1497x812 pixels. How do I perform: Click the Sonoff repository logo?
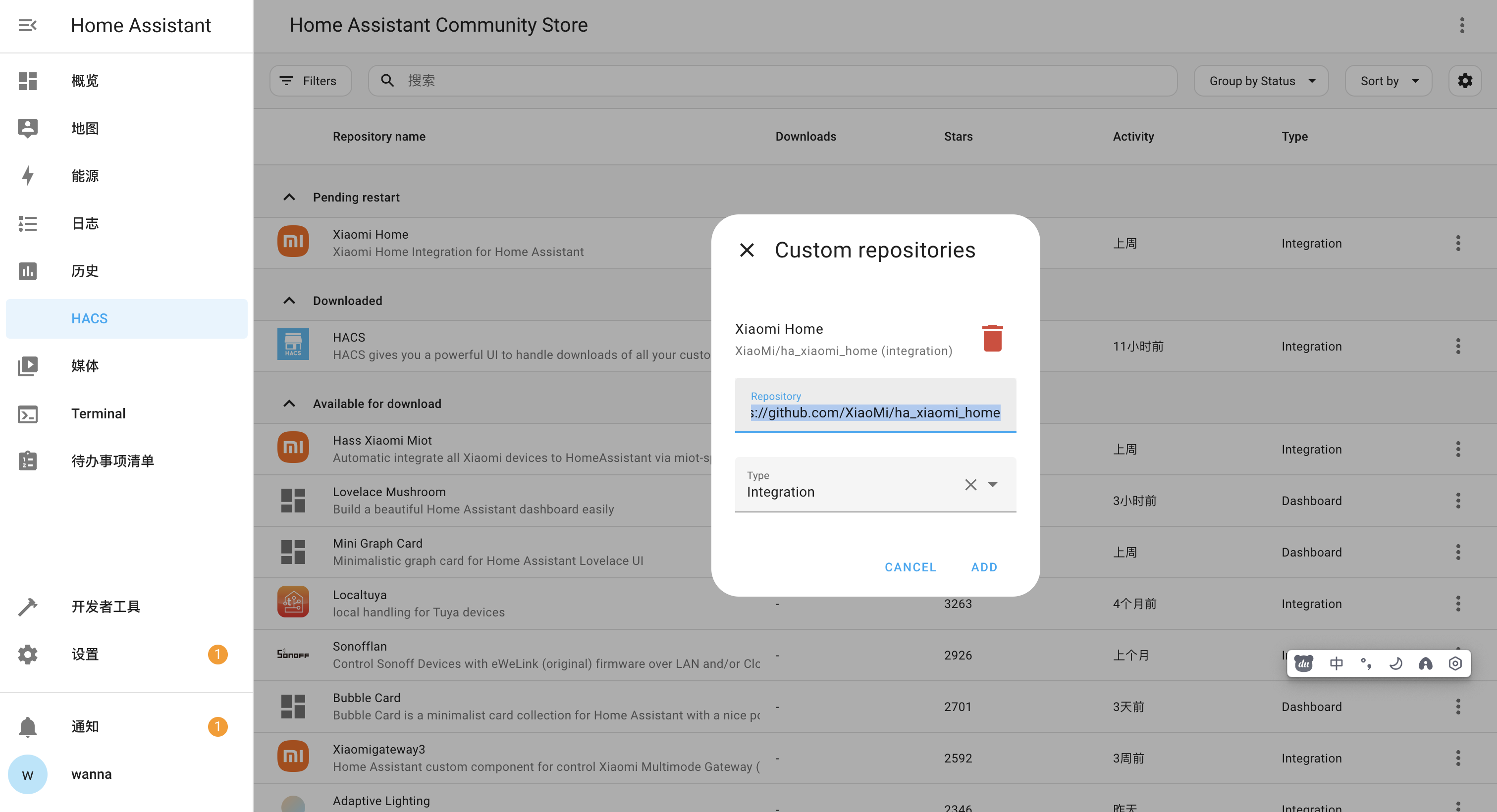click(x=293, y=655)
